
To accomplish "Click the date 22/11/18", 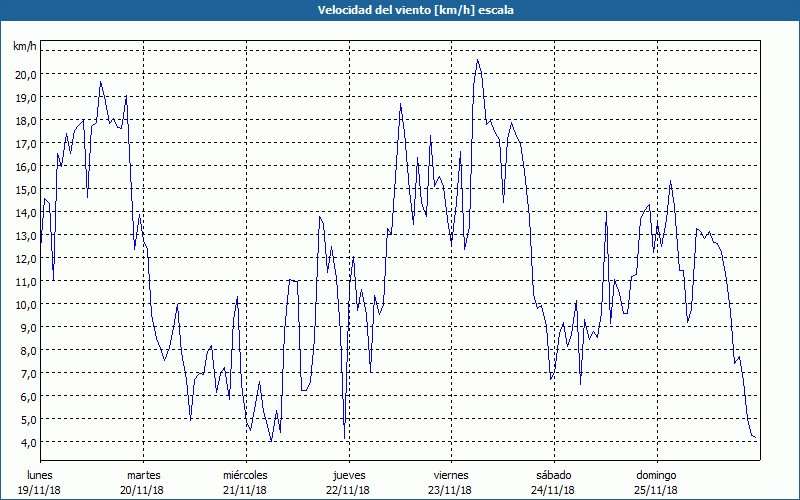I will [x=347, y=490].
